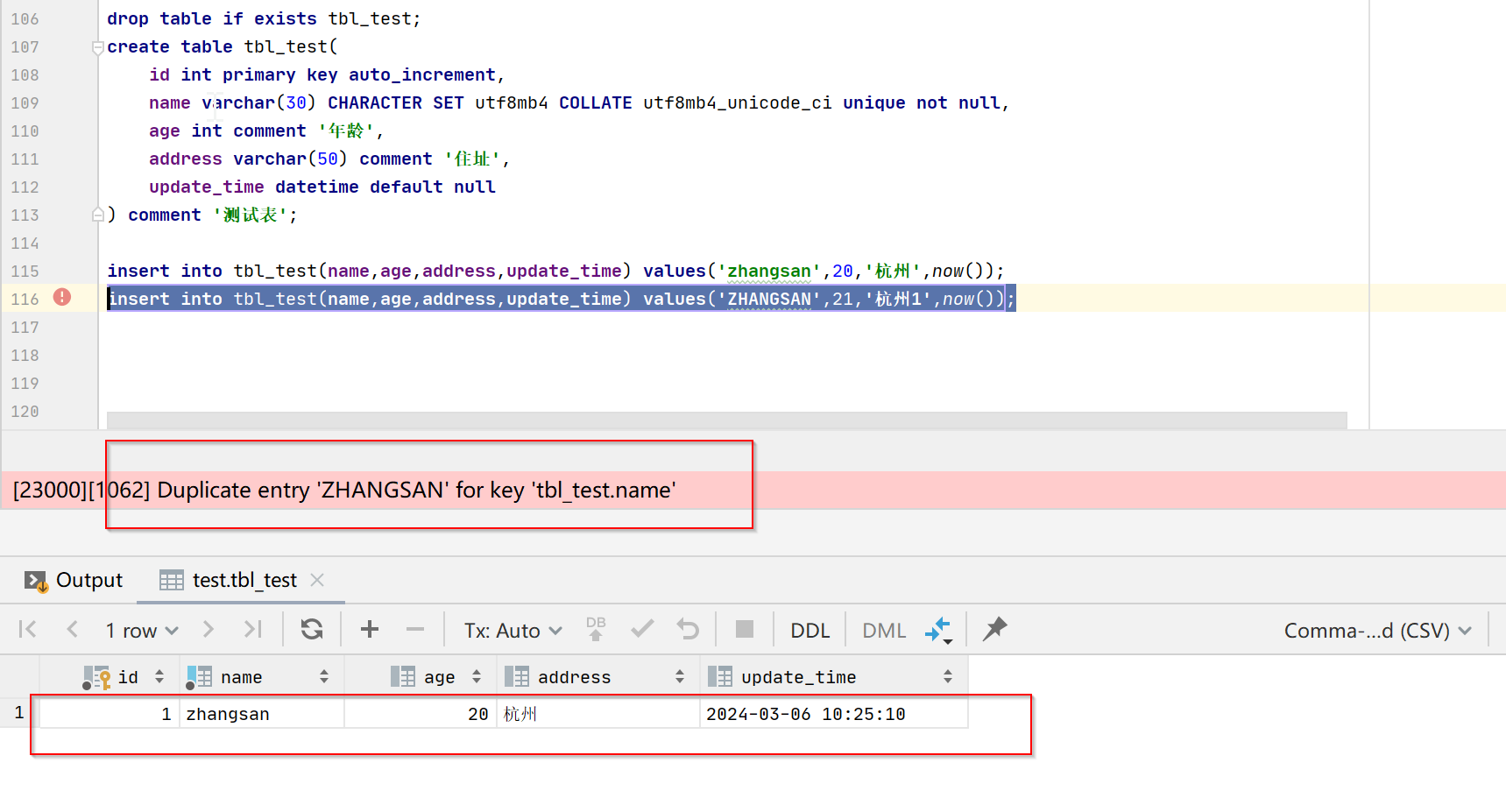1506x812 pixels.
Task: Open the 1 row page size dropdown
Action: pyautogui.click(x=142, y=630)
